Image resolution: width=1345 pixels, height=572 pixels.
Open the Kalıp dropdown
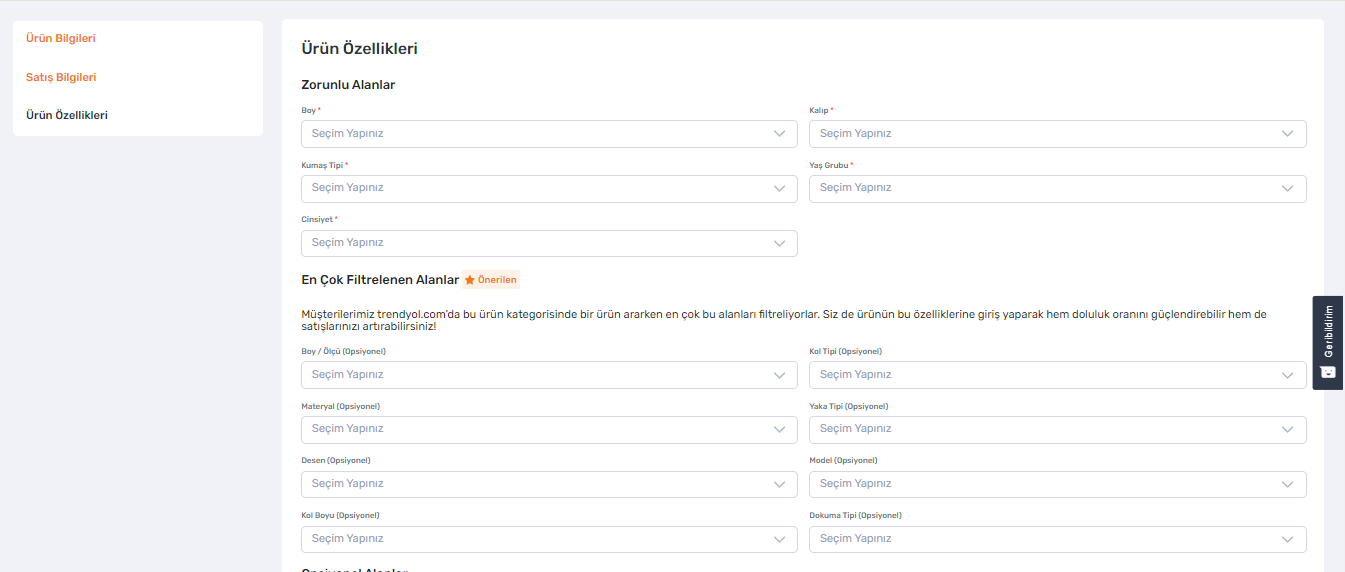click(x=1057, y=134)
